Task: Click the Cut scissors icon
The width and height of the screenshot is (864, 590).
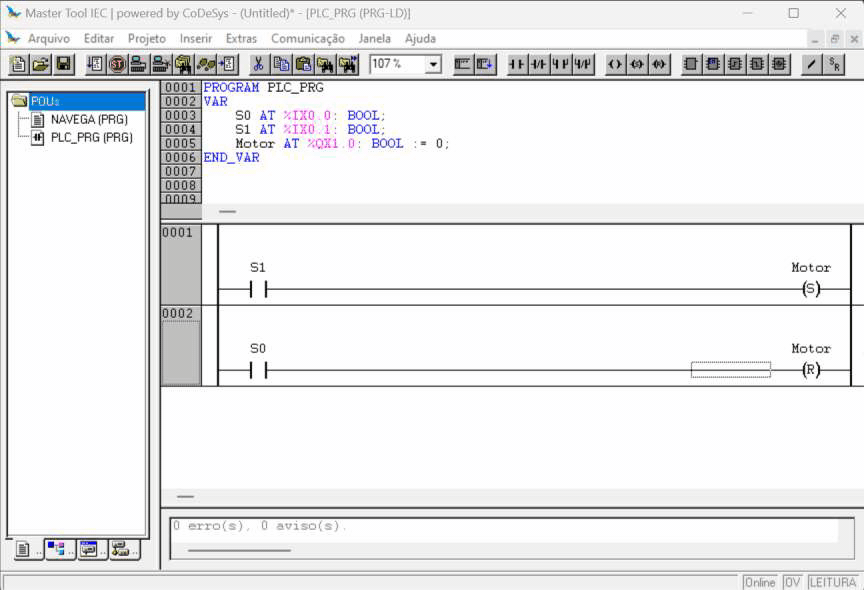Action: pyautogui.click(x=258, y=64)
